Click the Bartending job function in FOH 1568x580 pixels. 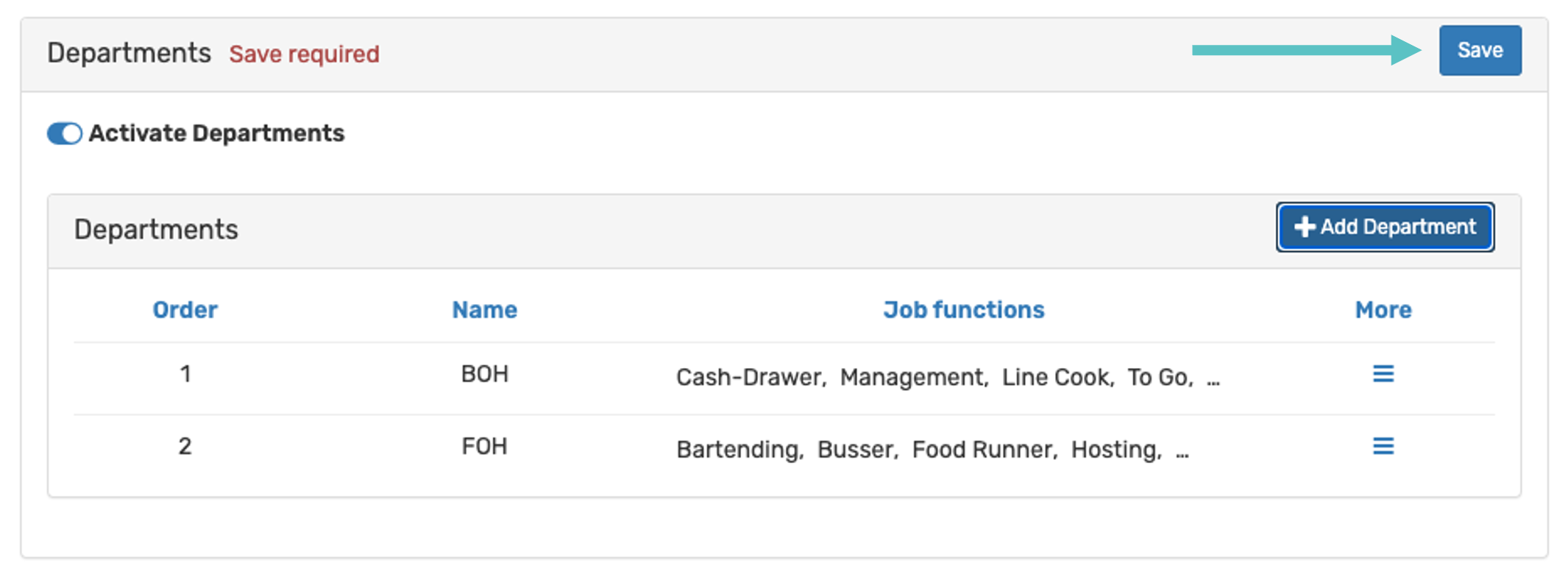point(738,450)
